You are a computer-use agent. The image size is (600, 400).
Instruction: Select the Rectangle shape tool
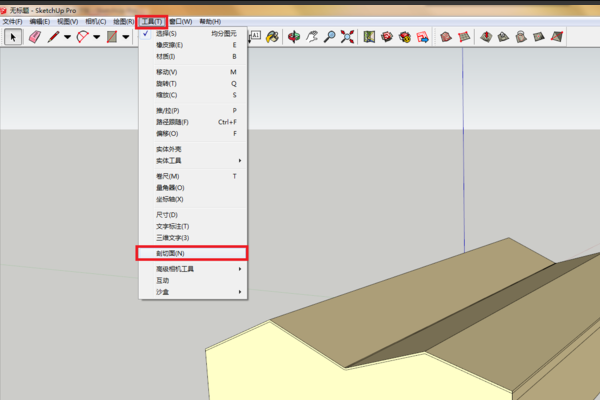coord(112,37)
